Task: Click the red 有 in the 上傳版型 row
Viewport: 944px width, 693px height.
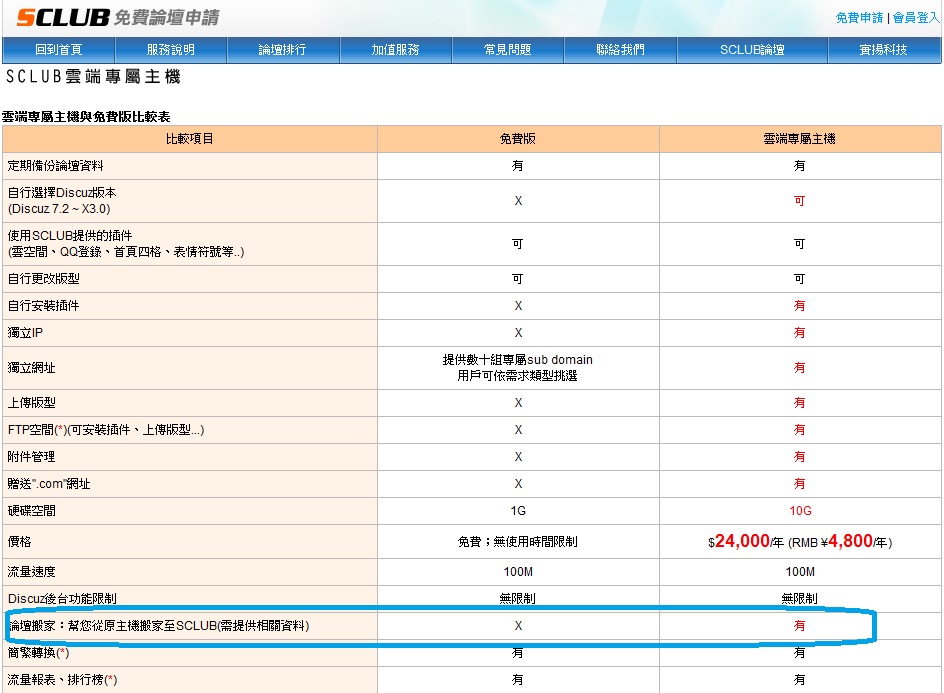Action: tap(800, 403)
